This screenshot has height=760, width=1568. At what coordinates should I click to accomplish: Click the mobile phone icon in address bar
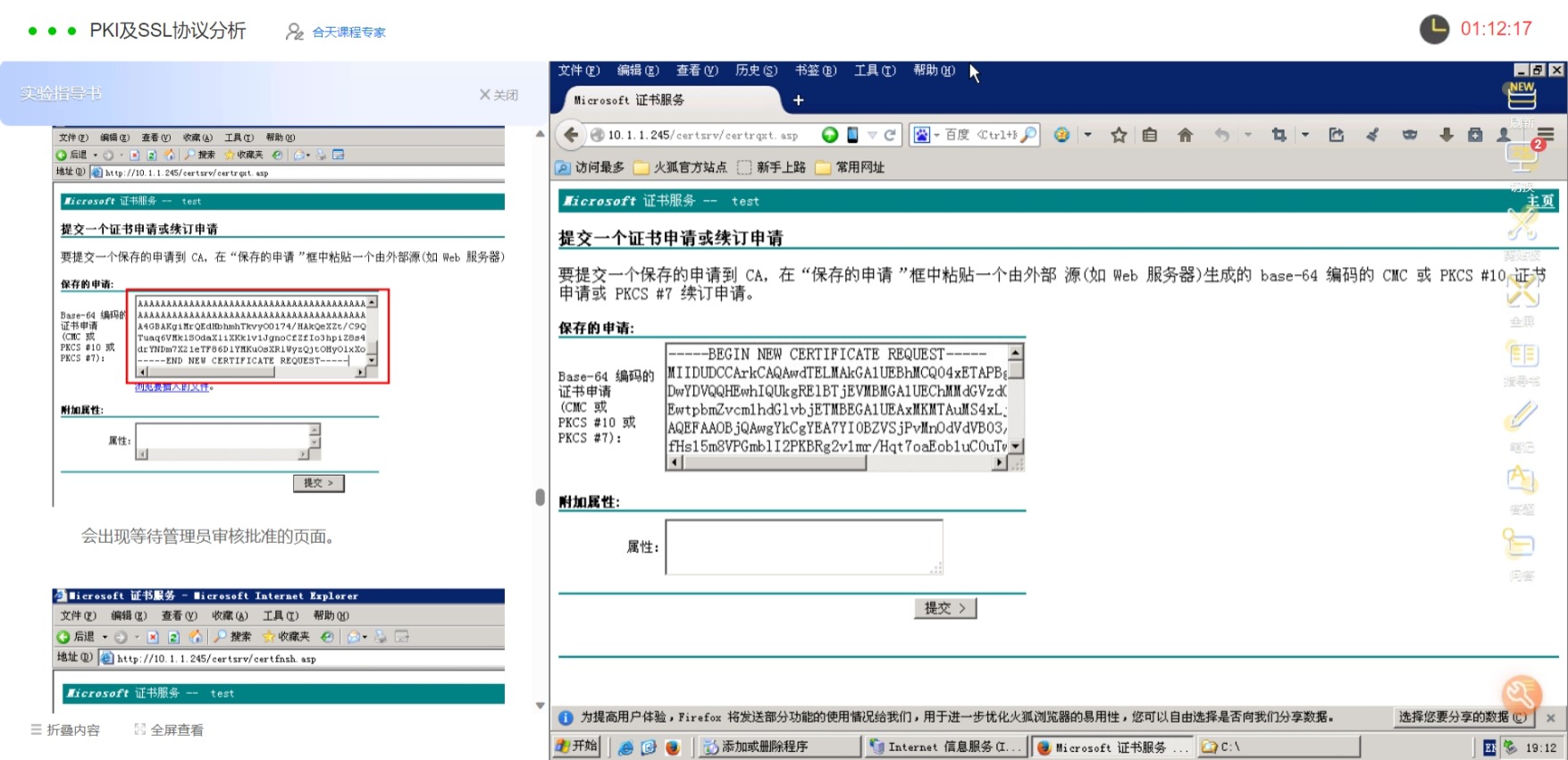[852, 135]
